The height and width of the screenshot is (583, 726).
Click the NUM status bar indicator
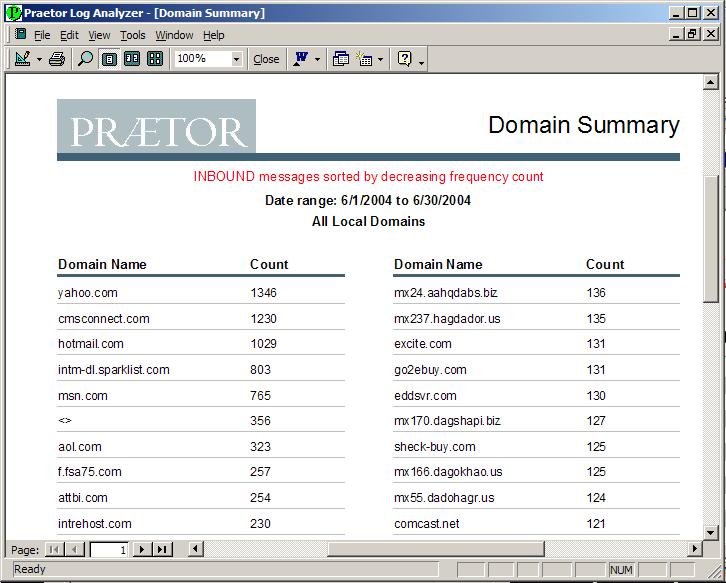pos(621,570)
